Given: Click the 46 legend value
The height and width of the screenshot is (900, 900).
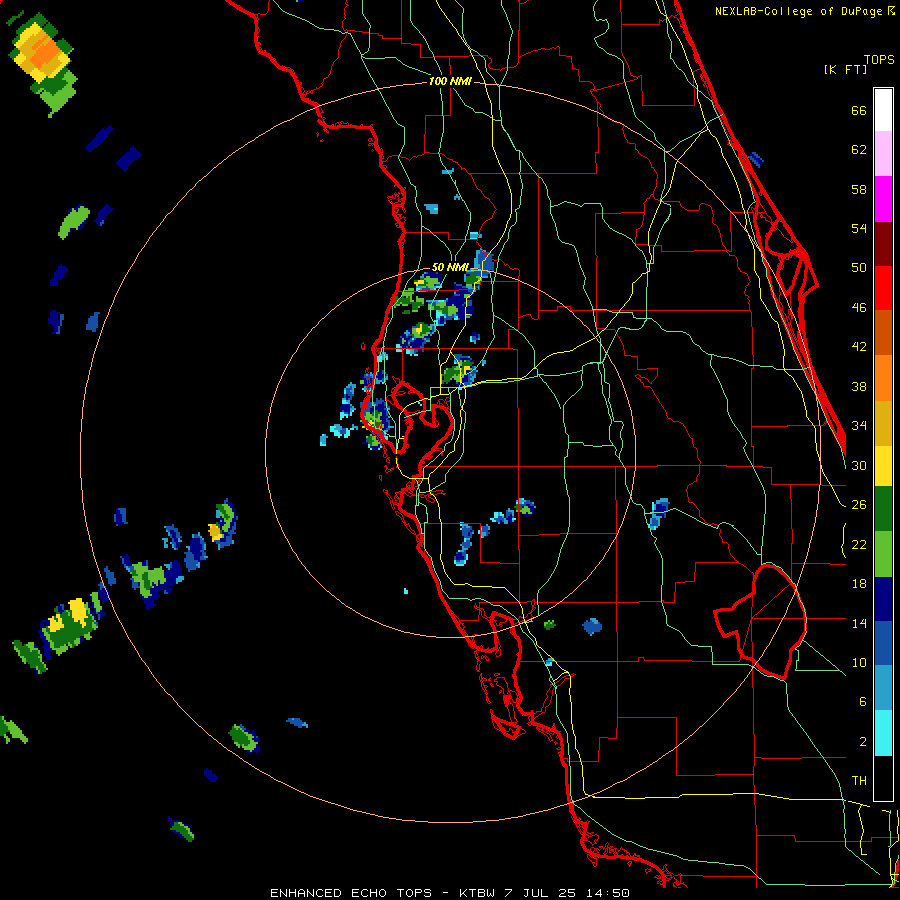Looking at the screenshot, I should click(859, 308).
